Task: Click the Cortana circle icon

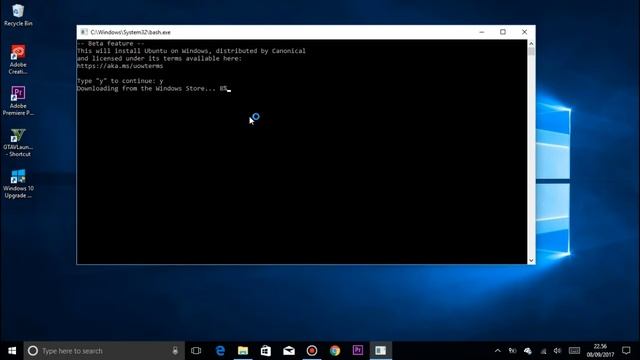Action: pyautogui.click(x=33, y=351)
